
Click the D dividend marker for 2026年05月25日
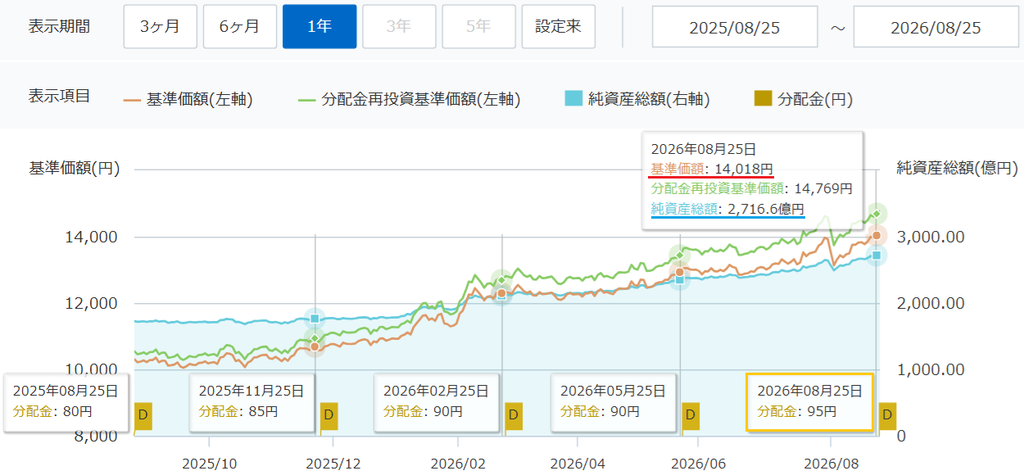(x=692, y=416)
